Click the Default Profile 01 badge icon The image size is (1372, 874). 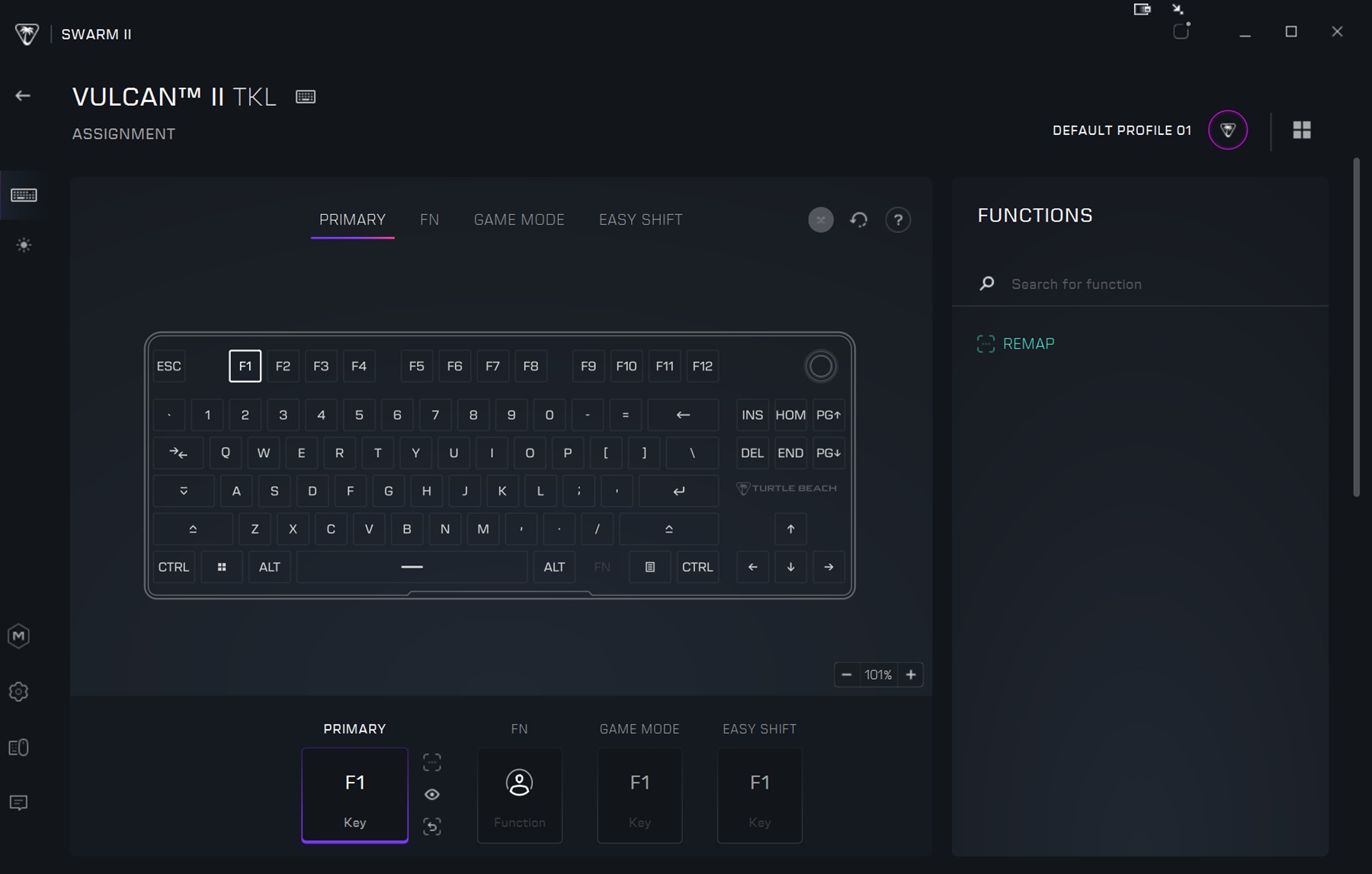[x=1227, y=130]
